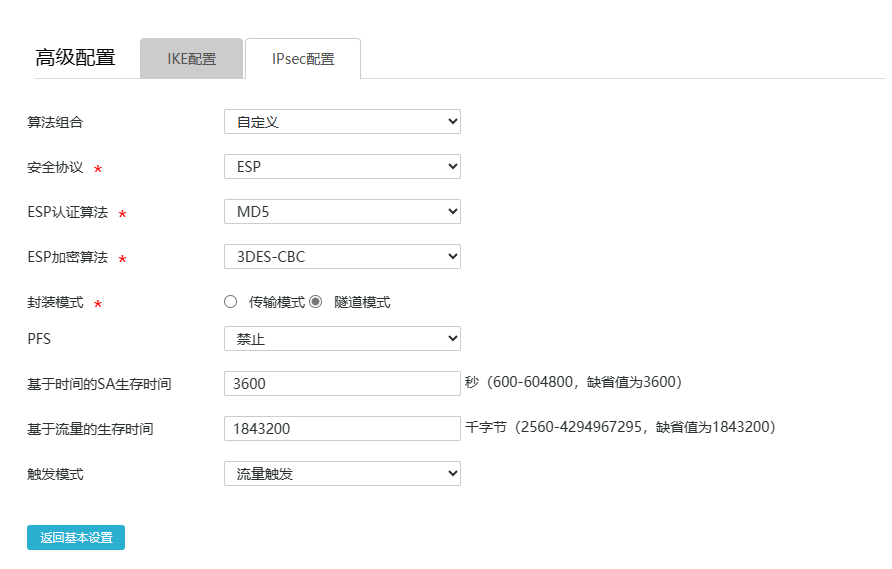Image resolution: width=892 pixels, height=569 pixels.
Task: Click the ESP认证算法 field label
Action: click(x=67, y=213)
